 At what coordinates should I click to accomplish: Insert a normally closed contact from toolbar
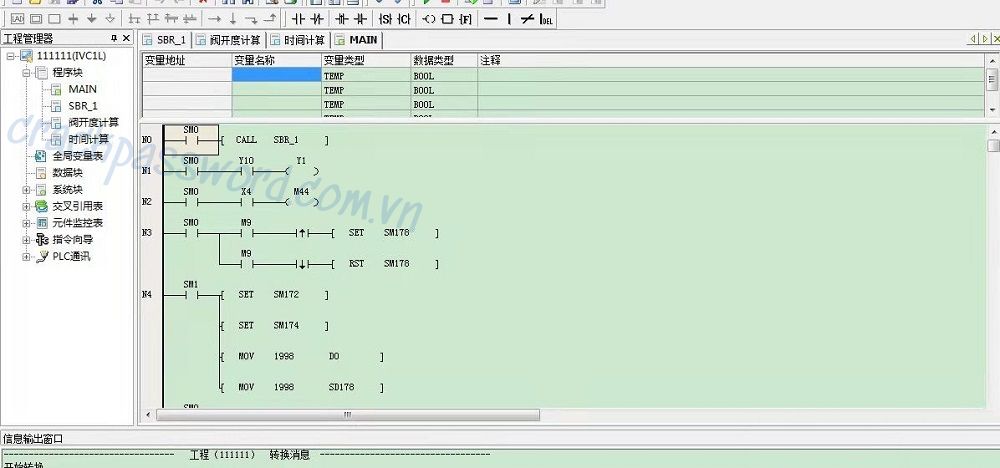(x=318, y=19)
